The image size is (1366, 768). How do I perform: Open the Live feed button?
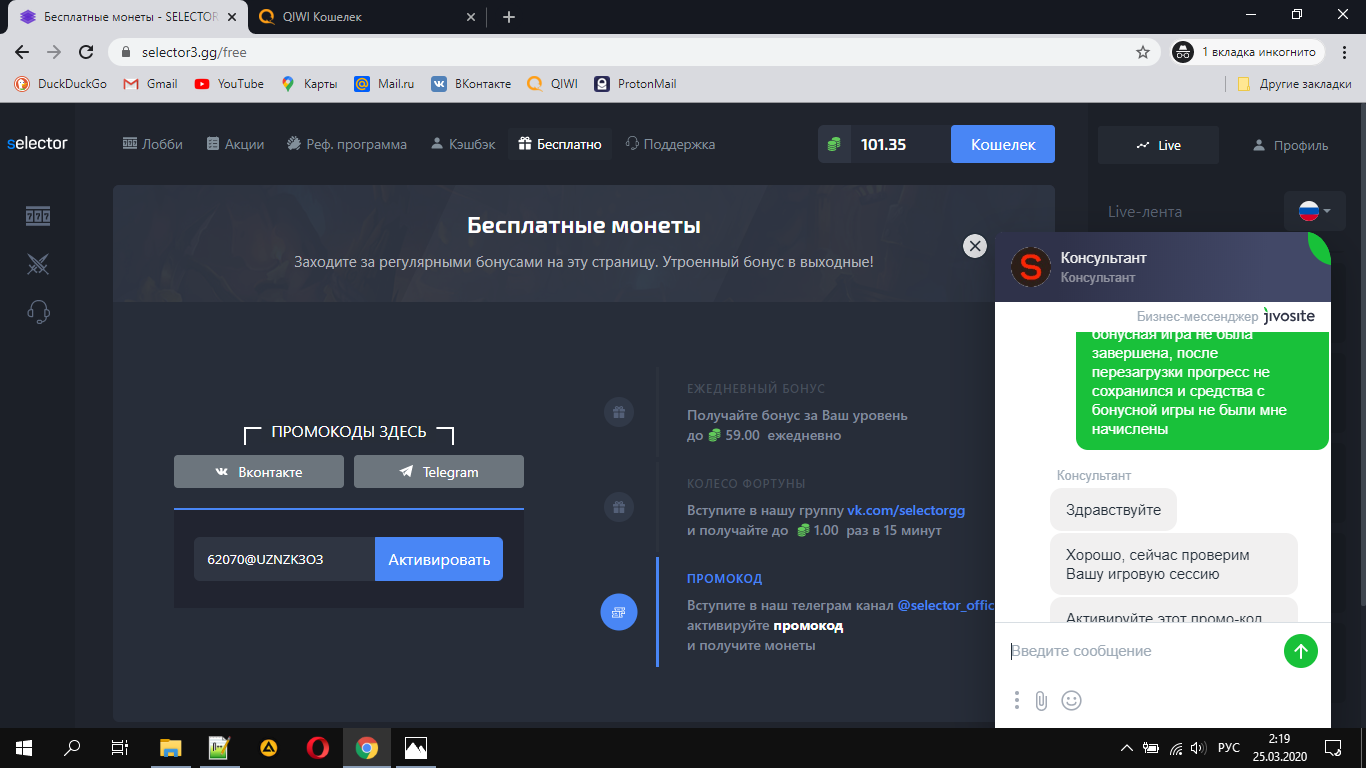click(x=1158, y=145)
